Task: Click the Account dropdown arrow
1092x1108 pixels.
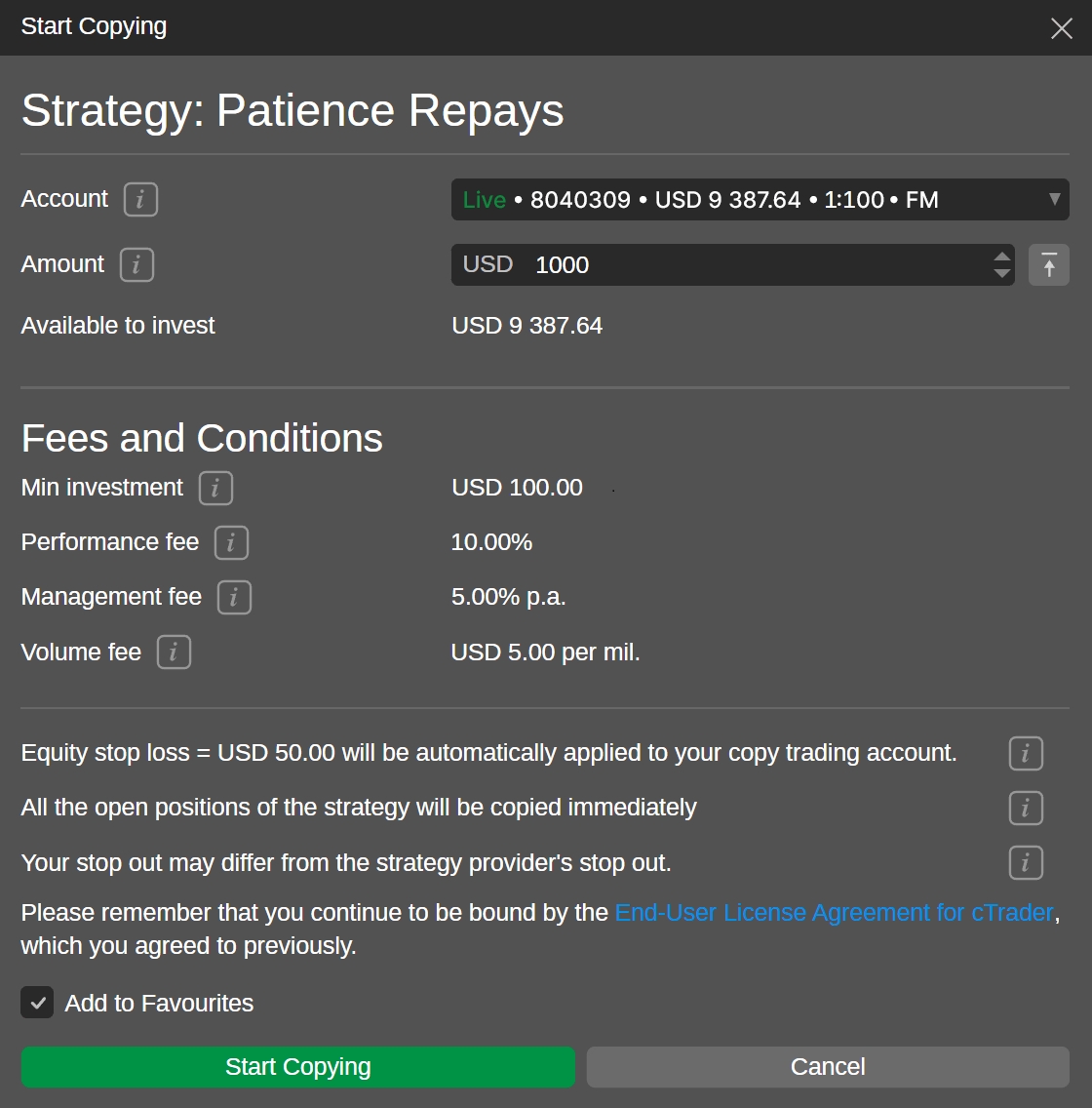Action: pyautogui.click(x=1054, y=199)
